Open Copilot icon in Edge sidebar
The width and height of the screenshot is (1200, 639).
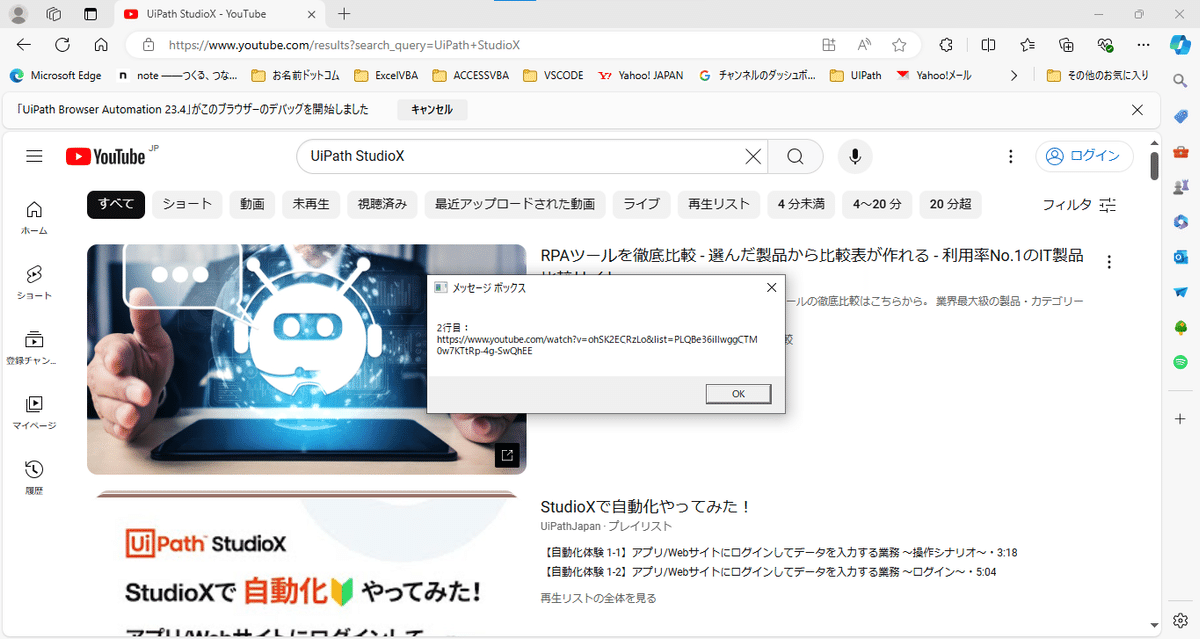click(1181, 45)
